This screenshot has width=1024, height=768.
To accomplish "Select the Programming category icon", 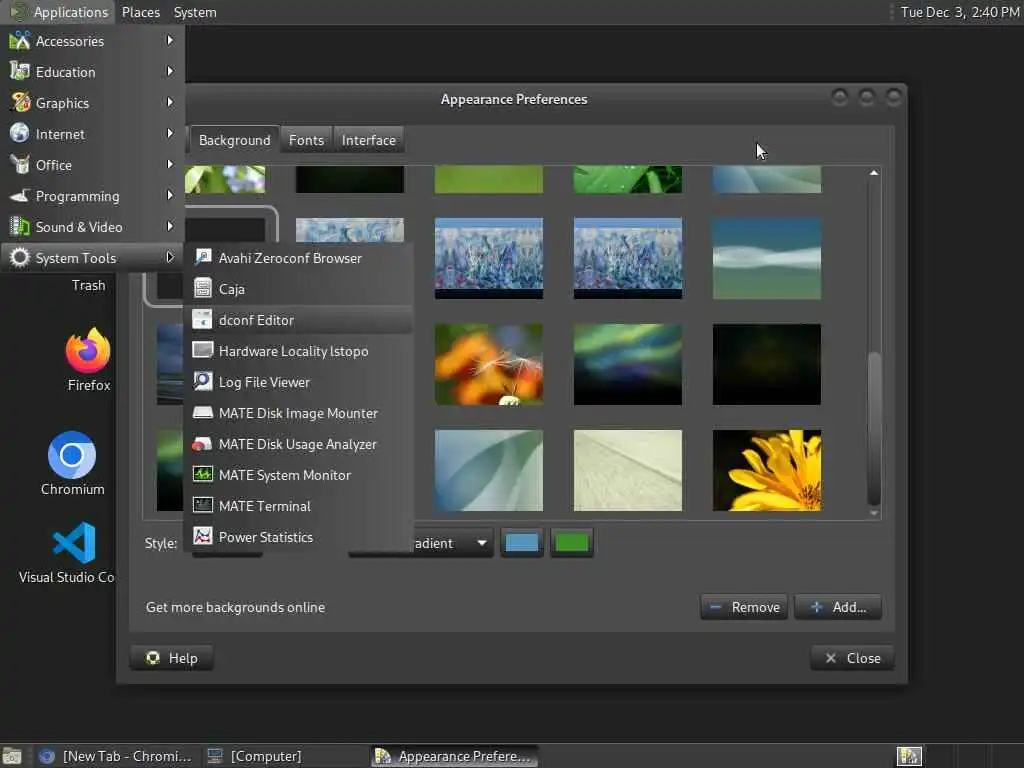I will [20, 196].
